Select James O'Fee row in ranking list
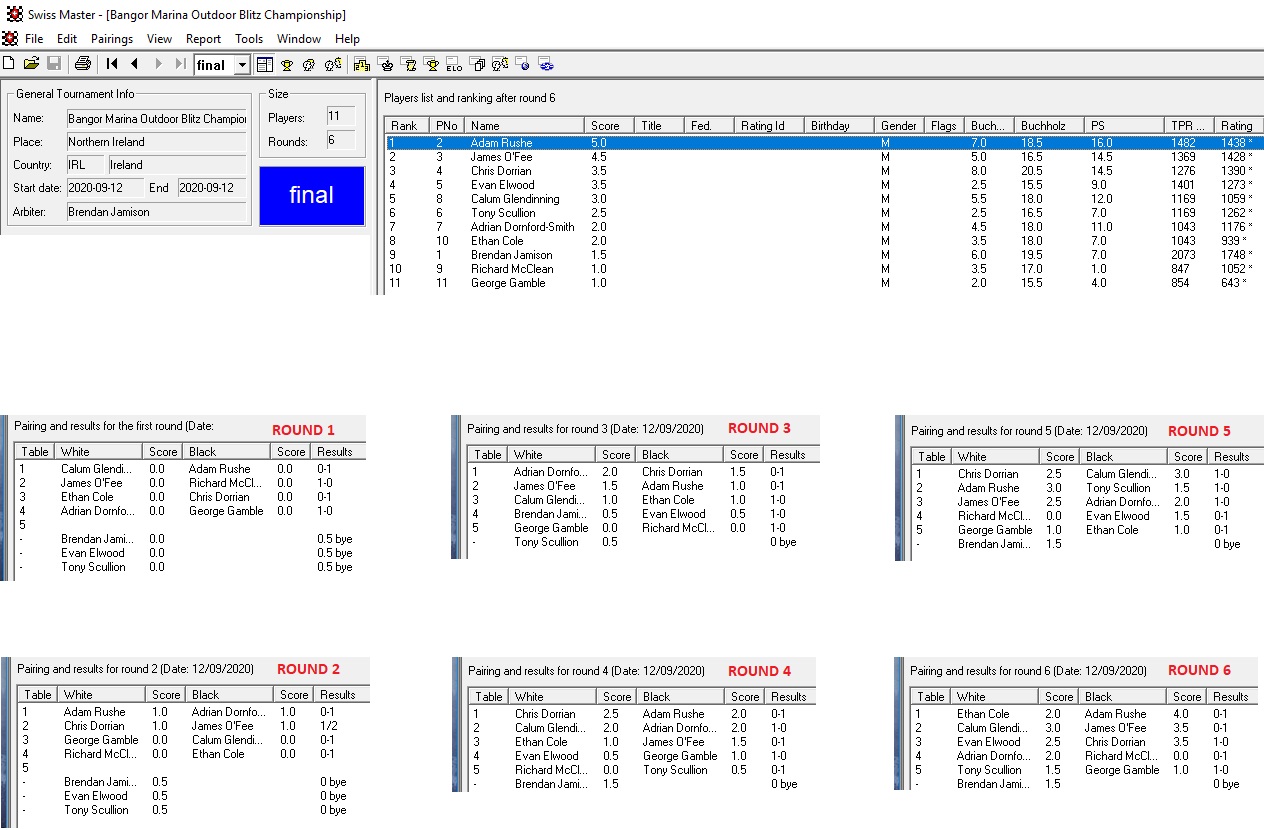1264x830 pixels. point(501,157)
